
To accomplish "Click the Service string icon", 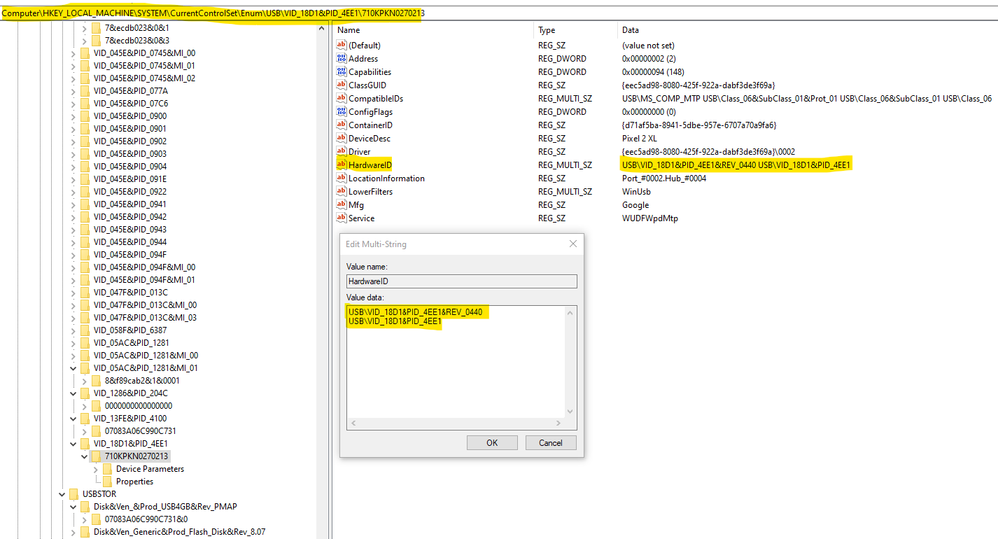I will click(x=341, y=218).
